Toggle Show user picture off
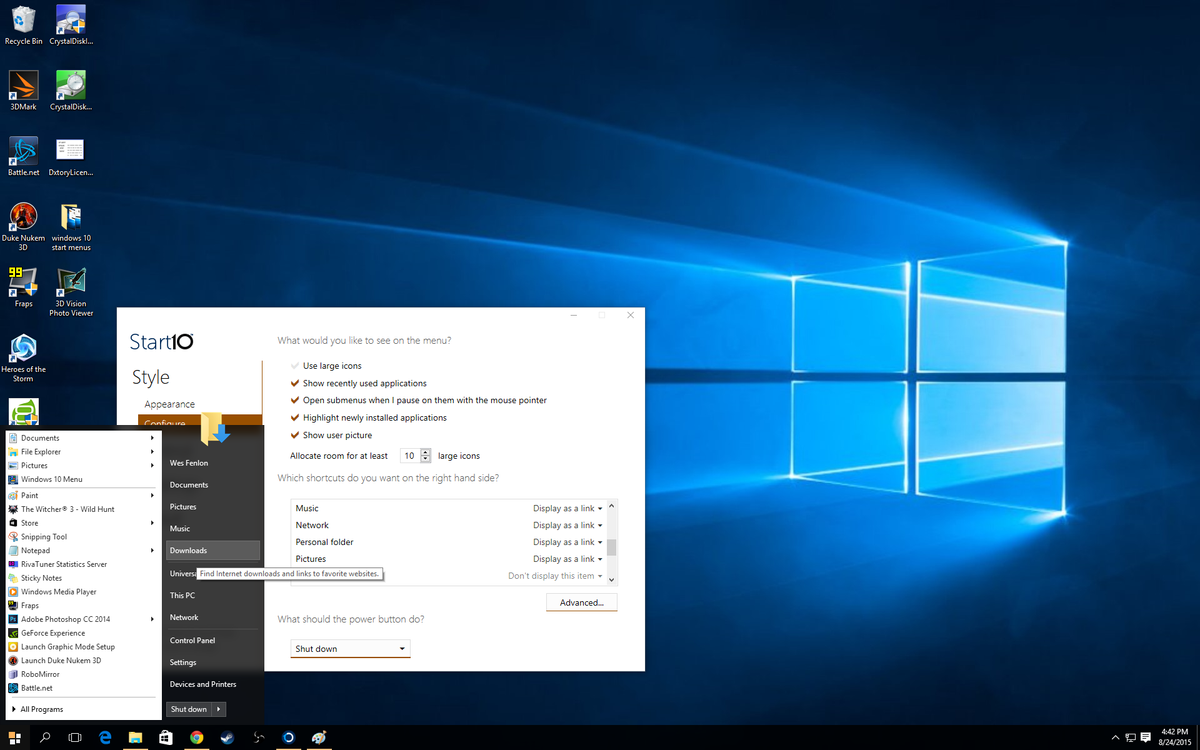The width and height of the screenshot is (1200, 750). [x=294, y=435]
